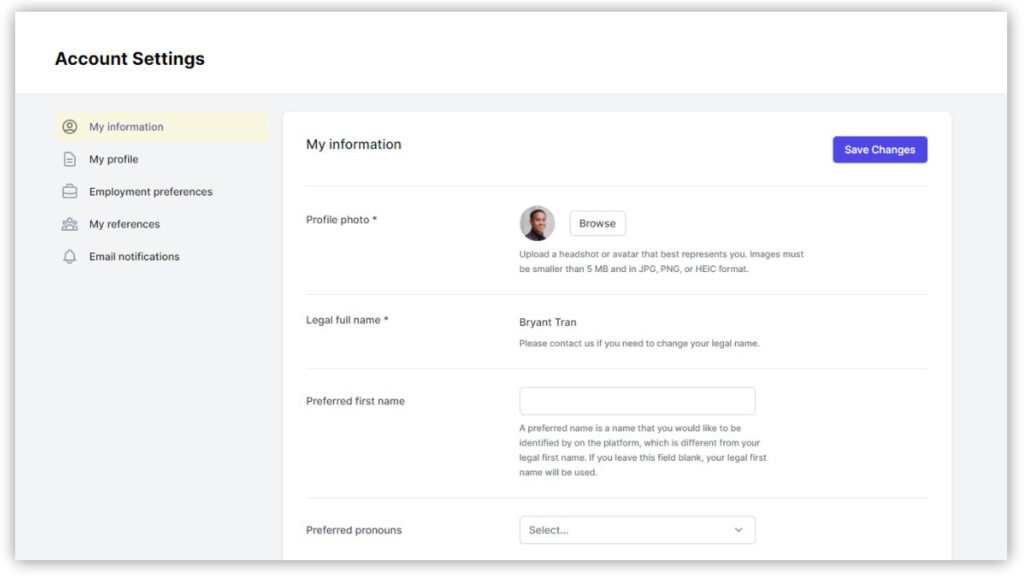Click the chevron arrow in pronouns dropdown
The height and width of the screenshot is (577, 1024).
(739, 530)
